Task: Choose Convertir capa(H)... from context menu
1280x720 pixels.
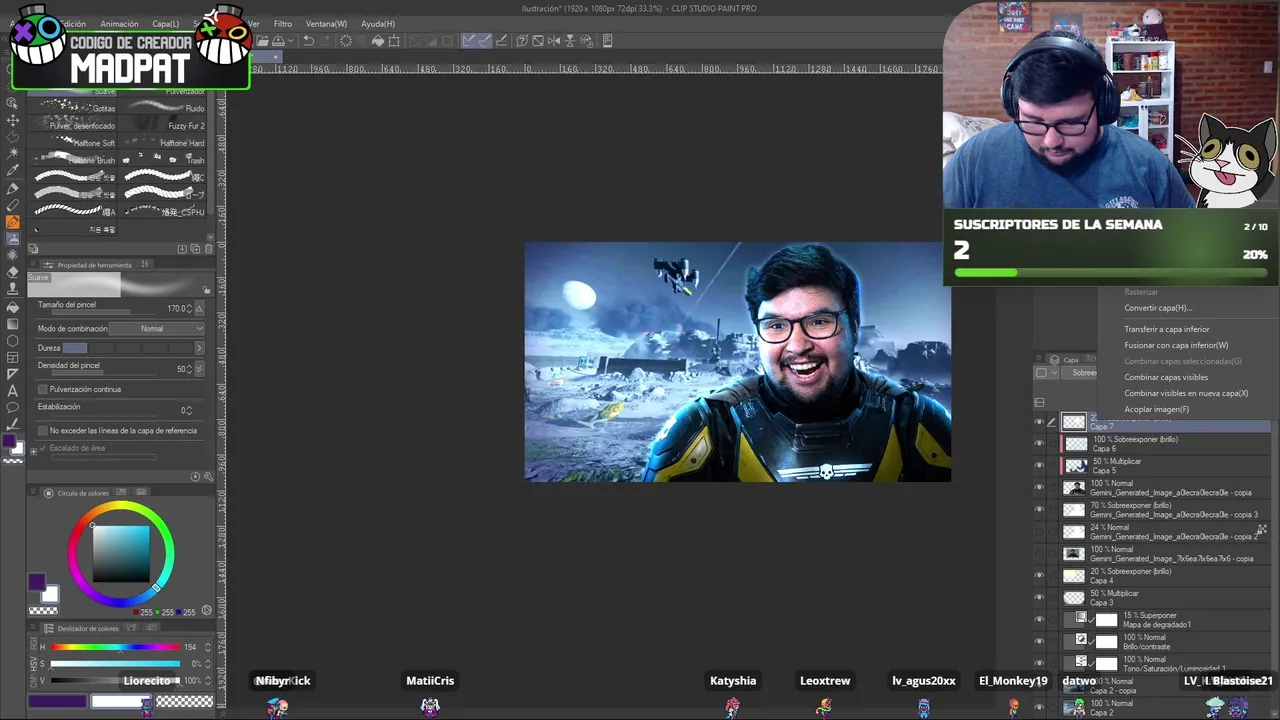Action: [x=1158, y=308]
